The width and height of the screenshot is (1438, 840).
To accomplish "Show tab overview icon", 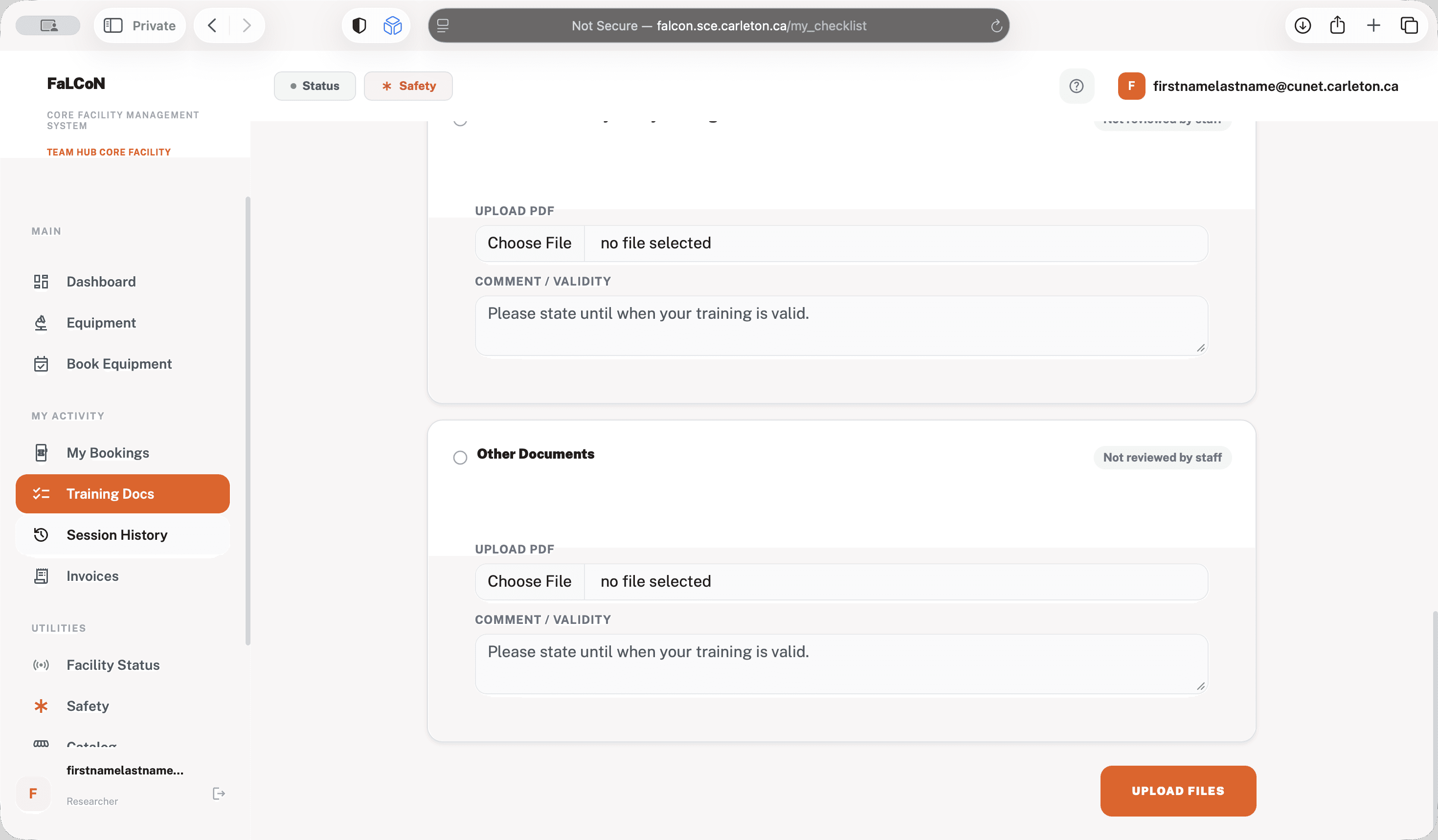I will pos(1410,25).
